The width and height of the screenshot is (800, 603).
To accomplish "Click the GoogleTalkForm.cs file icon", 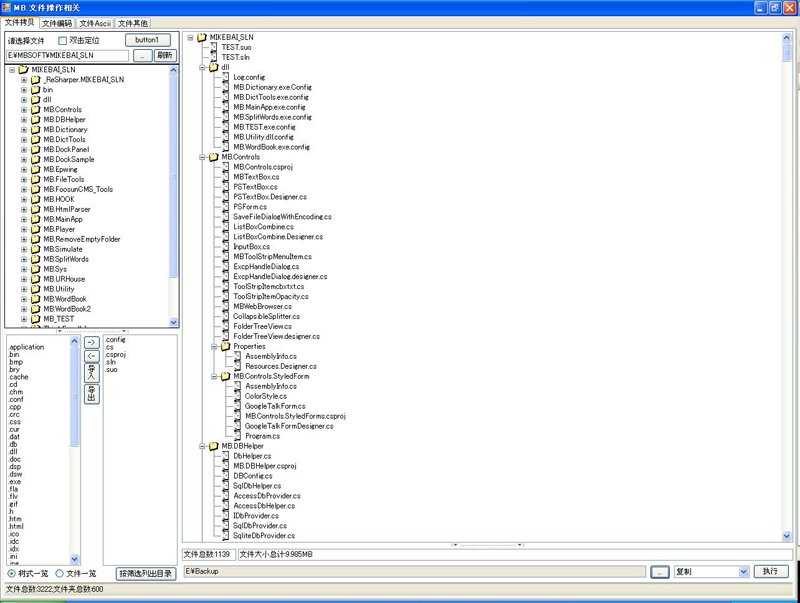I will (237, 406).
